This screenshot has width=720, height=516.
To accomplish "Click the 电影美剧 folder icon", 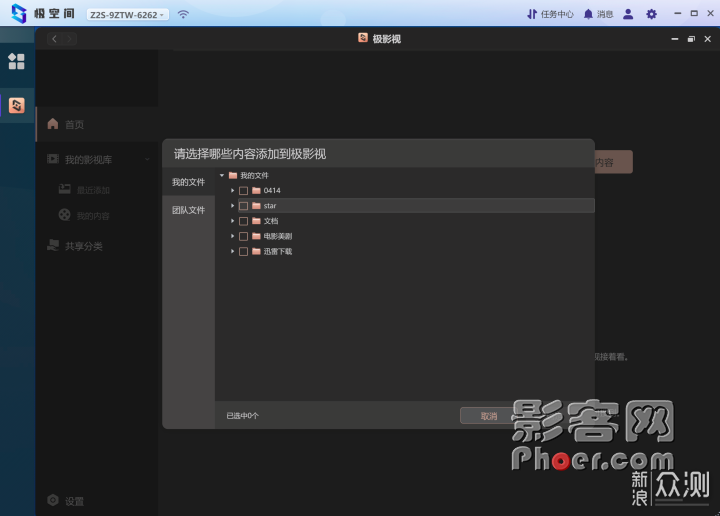I will point(256,236).
